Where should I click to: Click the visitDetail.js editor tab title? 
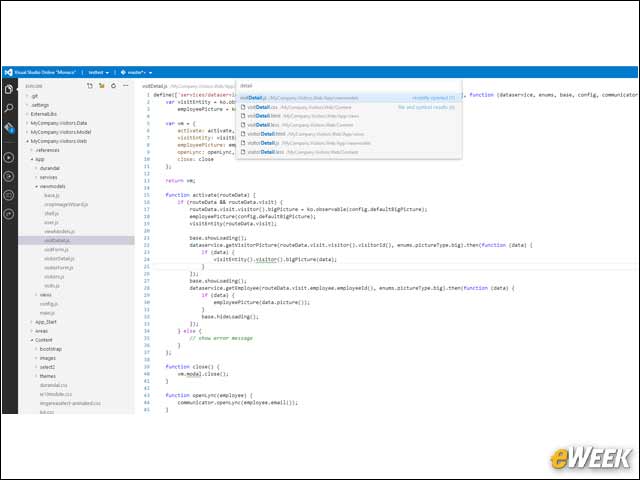[155, 86]
